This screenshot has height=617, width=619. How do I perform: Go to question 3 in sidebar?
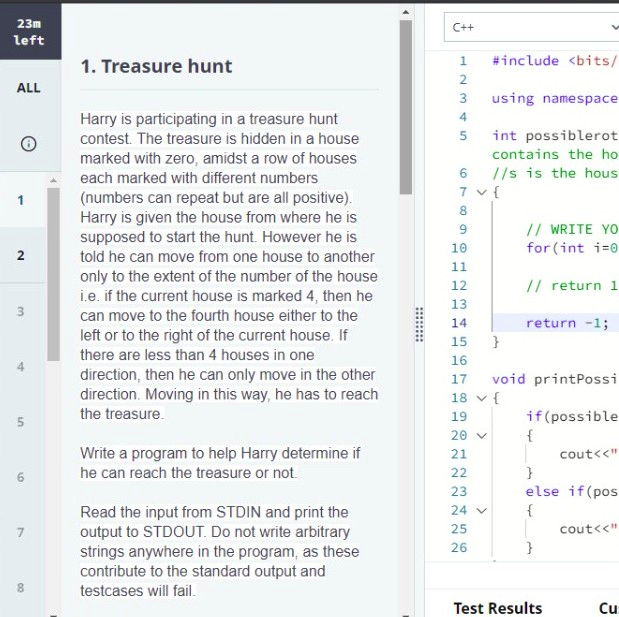pos(21,311)
